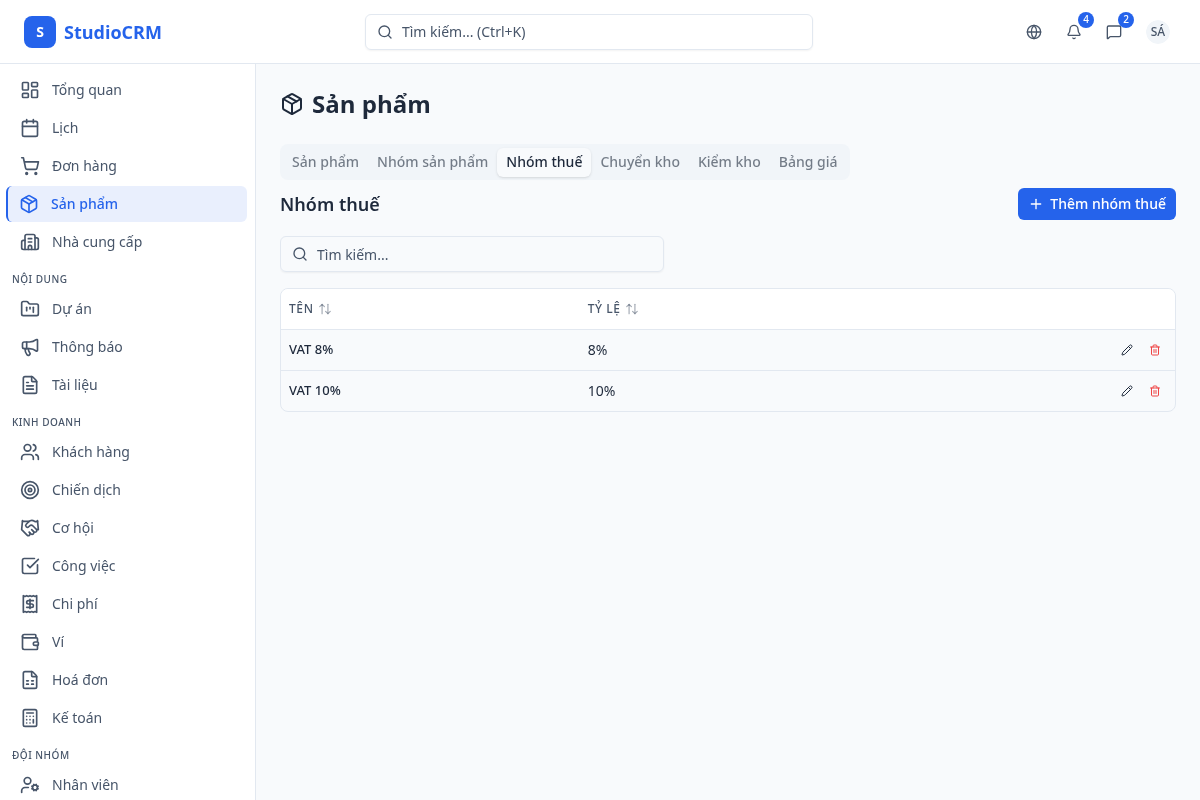Sort table by Tên column
This screenshot has width=1200, height=800.
click(325, 309)
